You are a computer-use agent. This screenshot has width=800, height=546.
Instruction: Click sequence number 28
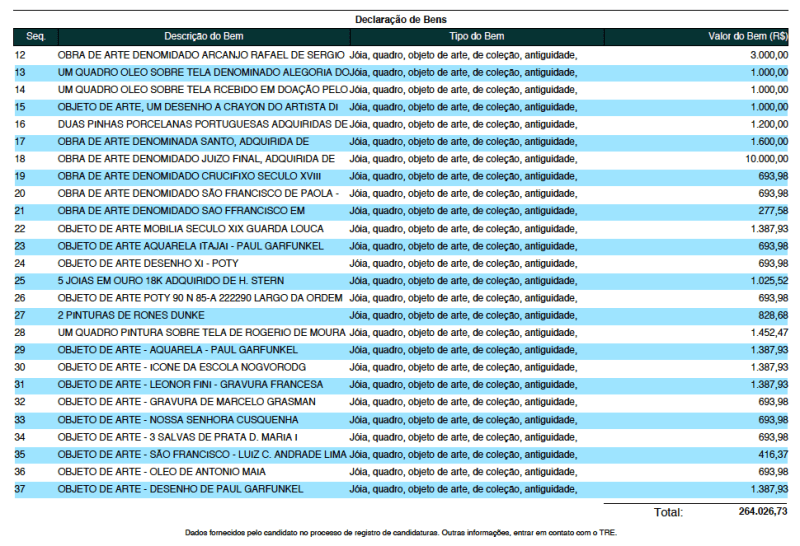tap(20, 332)
